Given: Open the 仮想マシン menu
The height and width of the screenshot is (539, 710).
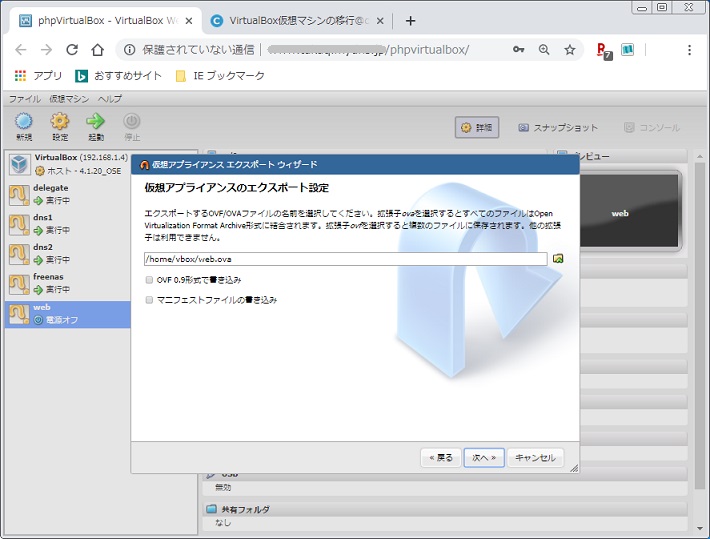Looking at the screenshot, I should pyautogui.click(x=69, y=99).
